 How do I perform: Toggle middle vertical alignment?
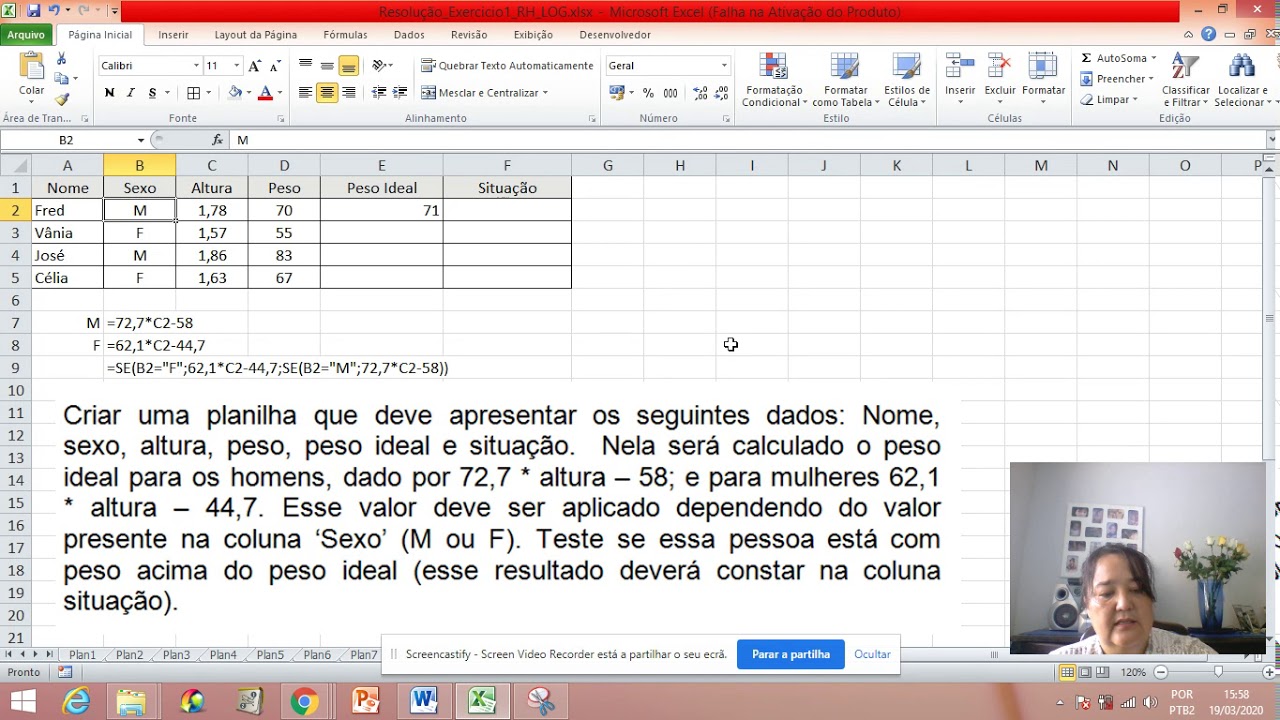point(327,66)
